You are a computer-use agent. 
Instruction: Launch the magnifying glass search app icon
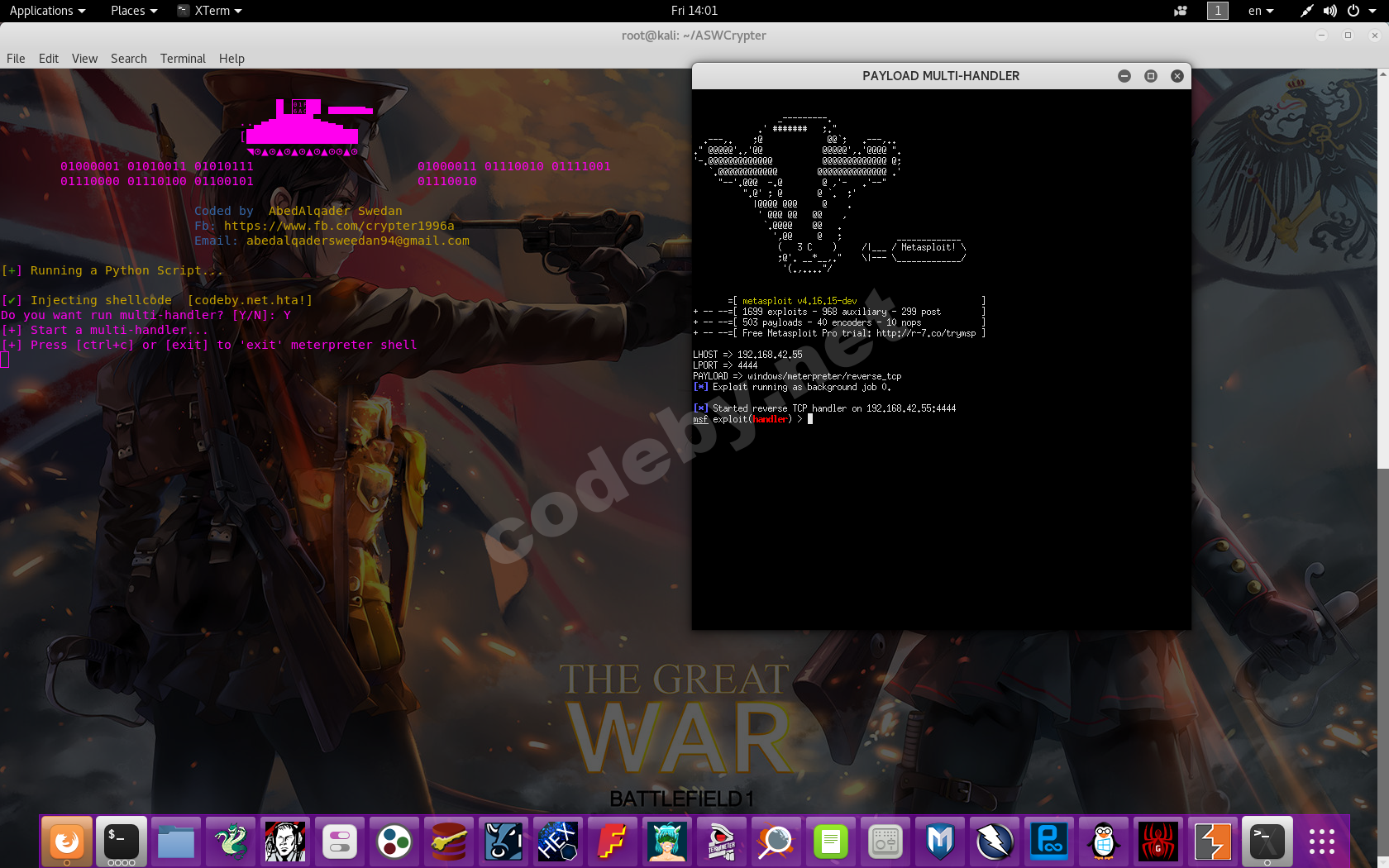(x=776, y=842)
